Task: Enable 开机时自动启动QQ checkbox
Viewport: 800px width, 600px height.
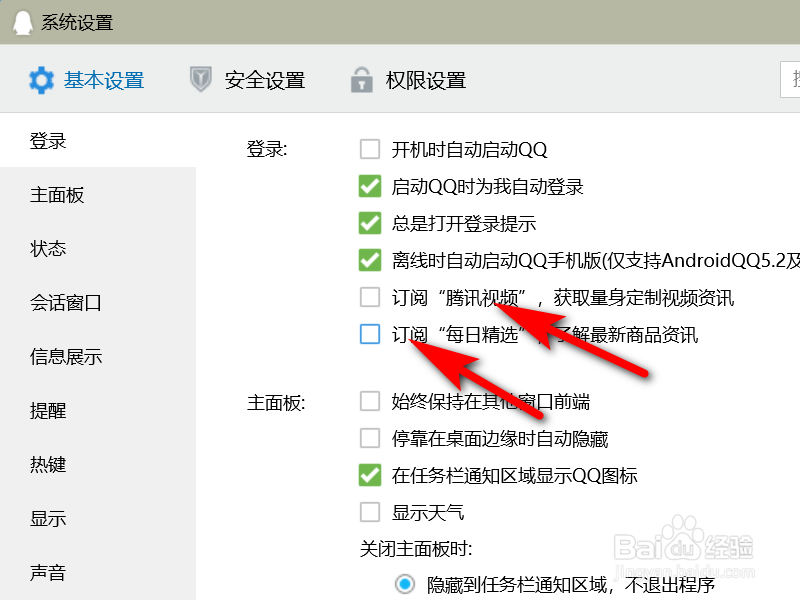Action: 370,149
